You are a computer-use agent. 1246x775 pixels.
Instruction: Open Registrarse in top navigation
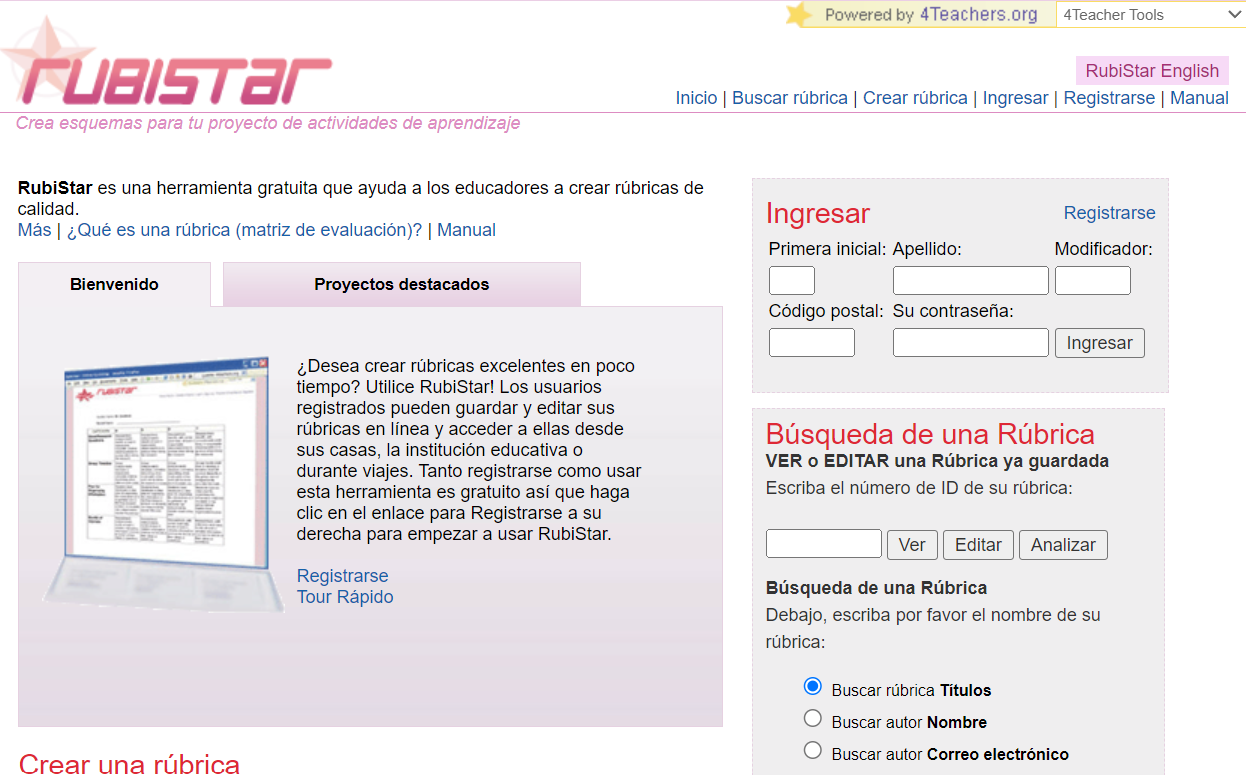tap(1109, 98)
